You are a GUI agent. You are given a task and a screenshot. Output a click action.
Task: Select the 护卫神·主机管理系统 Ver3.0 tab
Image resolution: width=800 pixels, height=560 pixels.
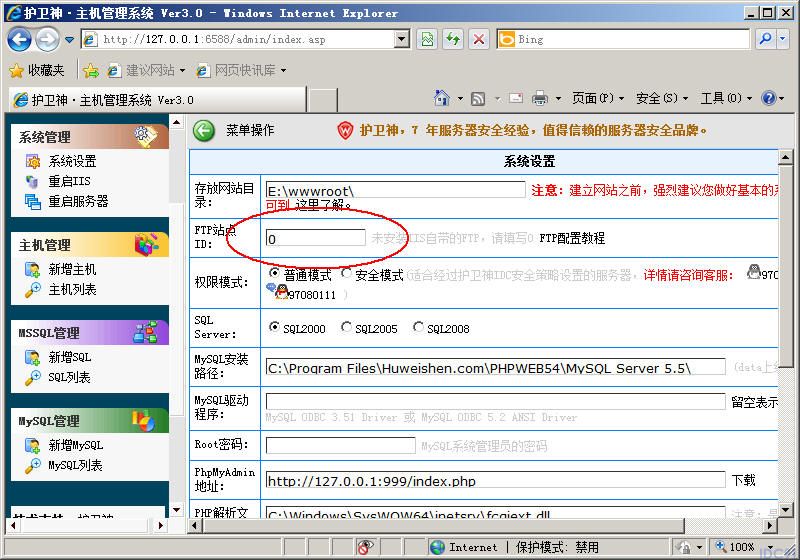click(157, 99)
